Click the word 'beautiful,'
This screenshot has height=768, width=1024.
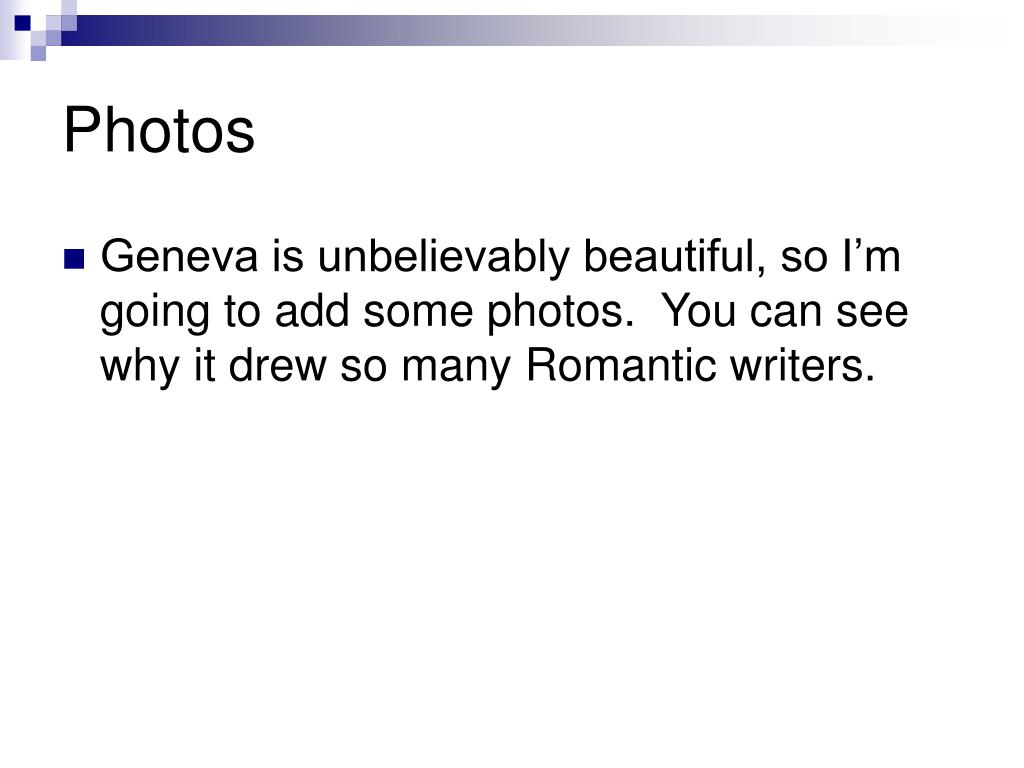pos(675,257)
